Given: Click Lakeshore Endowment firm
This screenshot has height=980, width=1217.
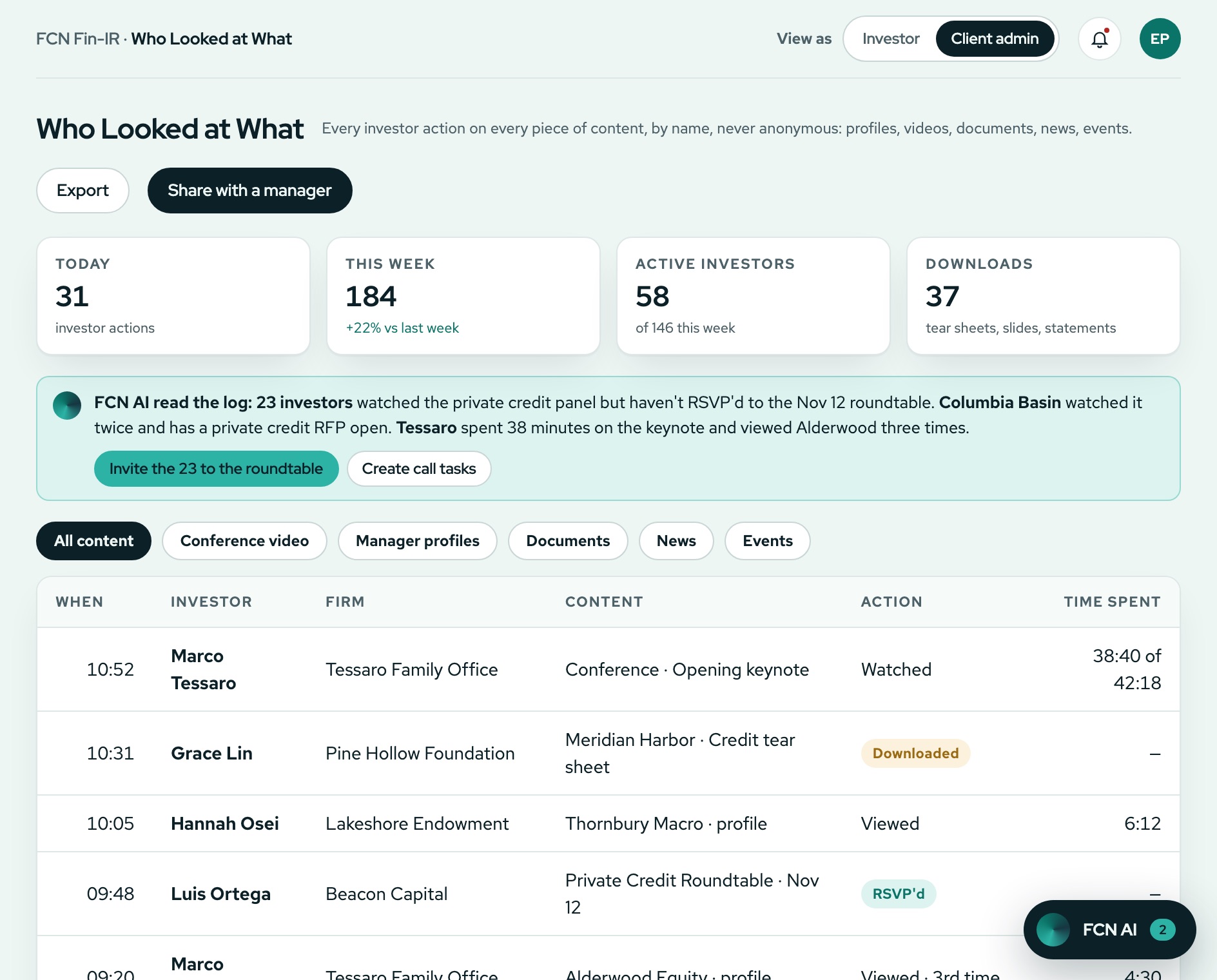Looking at the screenshot, I should 417,823.
